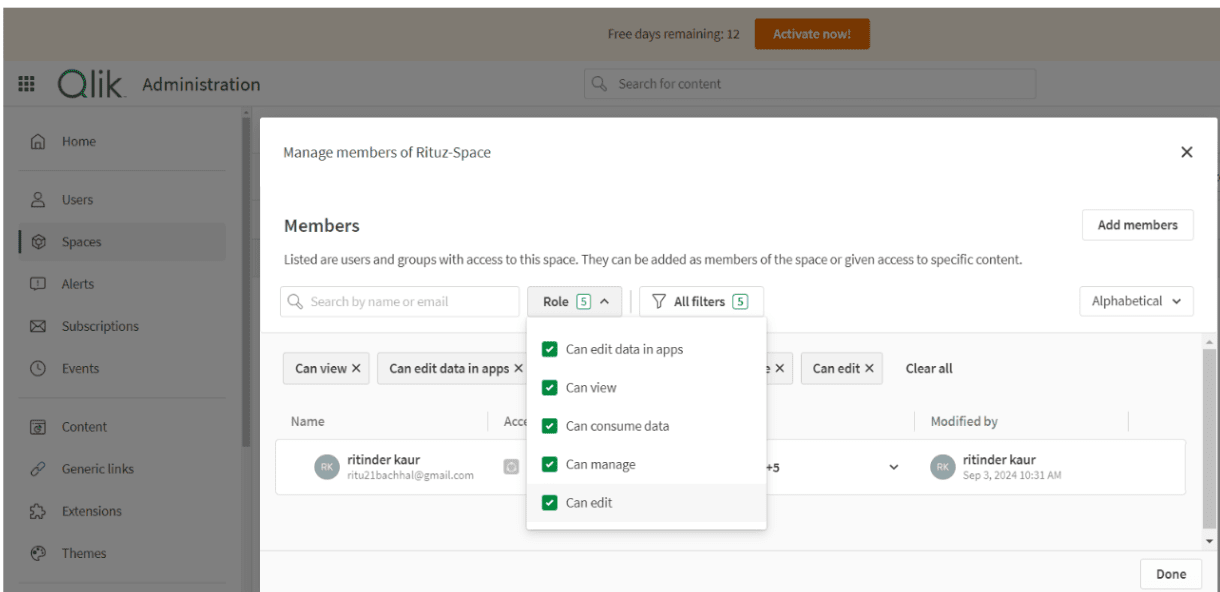The image size is (1220, 592).
Task: Click the Spaces icon in the sidebar
Action: tap(40, 241)
